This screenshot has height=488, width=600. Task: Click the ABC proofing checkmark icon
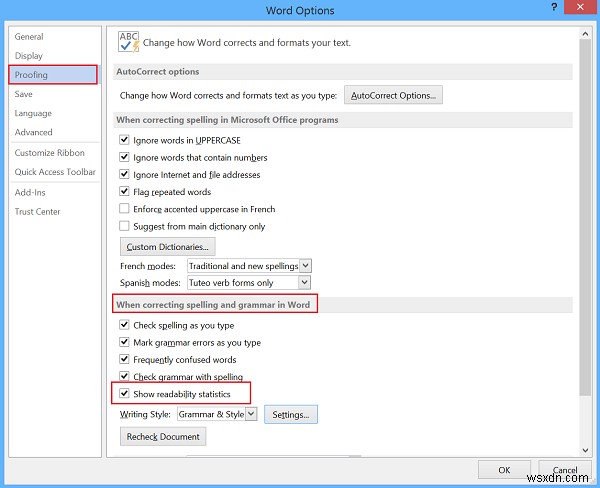(128, 42)
